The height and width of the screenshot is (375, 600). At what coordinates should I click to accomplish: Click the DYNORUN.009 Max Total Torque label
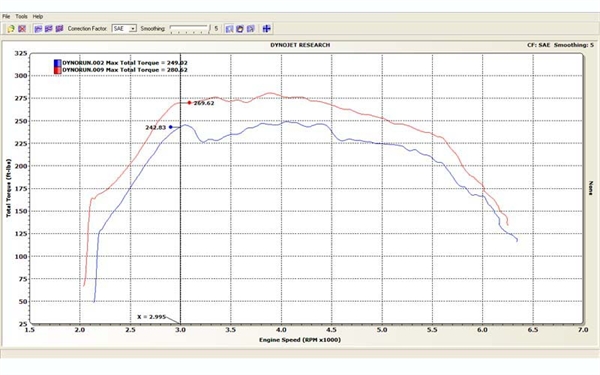pos(125,70)
